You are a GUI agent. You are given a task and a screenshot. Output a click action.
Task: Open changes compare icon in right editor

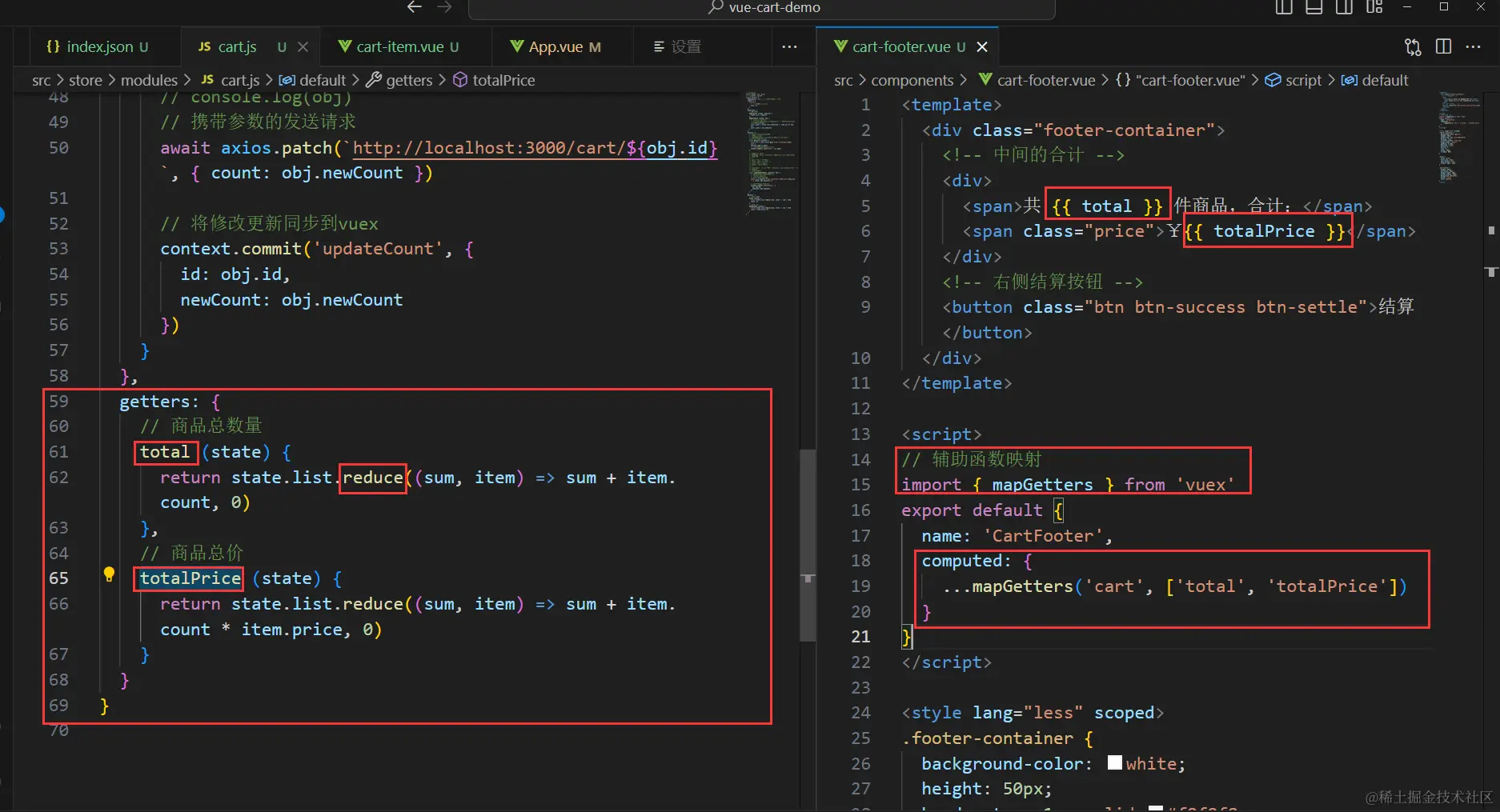click(x=1413, y=46)
